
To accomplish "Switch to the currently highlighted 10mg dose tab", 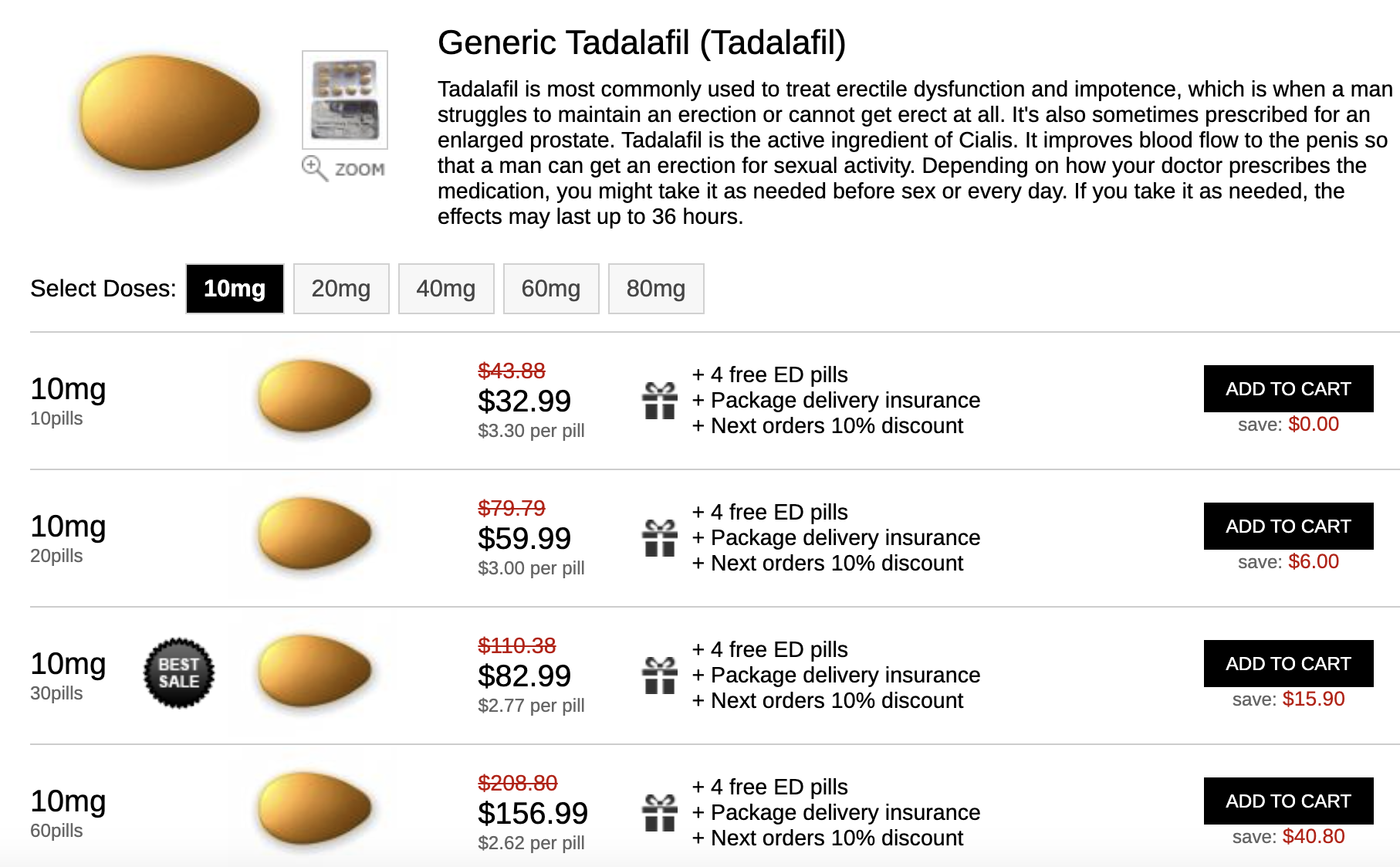I will point(234,288).
